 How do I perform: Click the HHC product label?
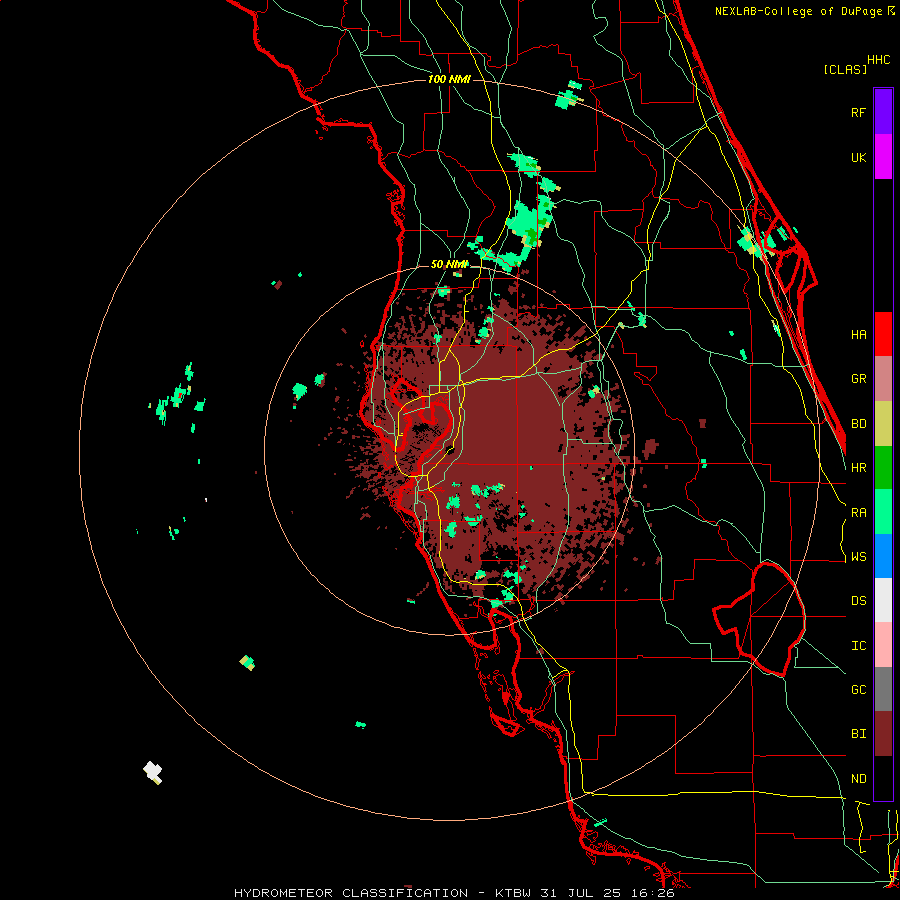(878, 60)
